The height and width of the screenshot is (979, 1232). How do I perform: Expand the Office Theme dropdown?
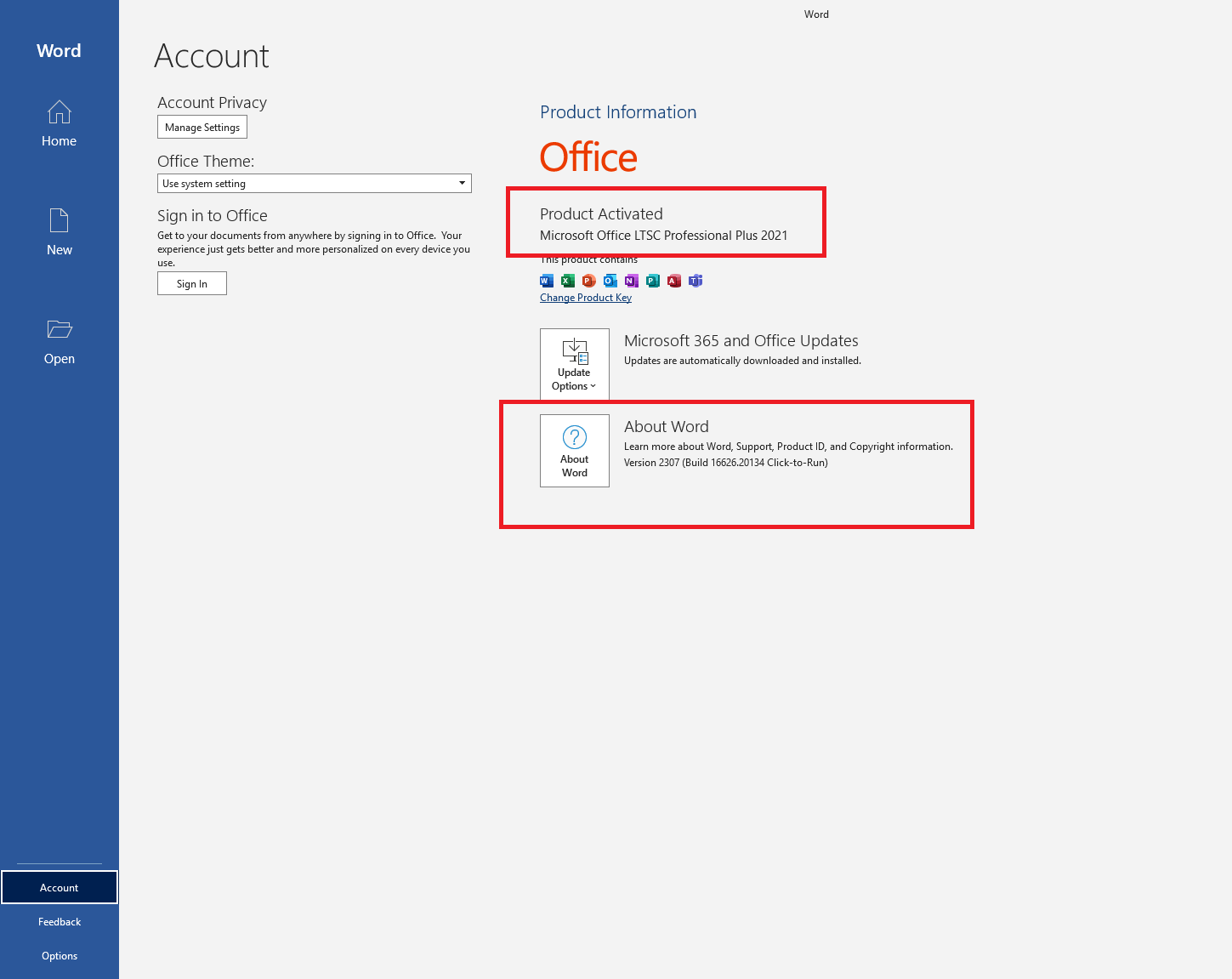pos(315,184)
